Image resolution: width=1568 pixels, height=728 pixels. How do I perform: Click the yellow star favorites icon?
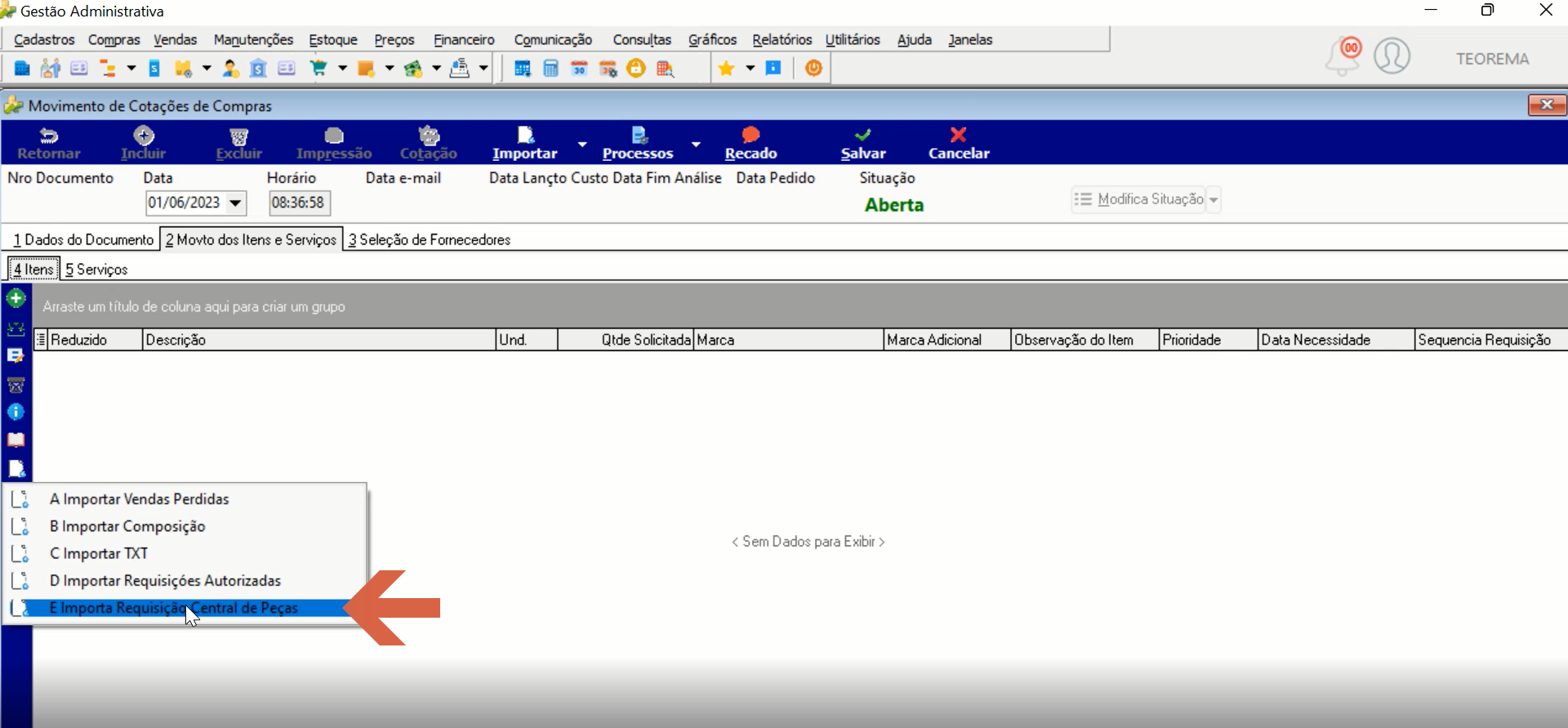click(x=726, y=69)
